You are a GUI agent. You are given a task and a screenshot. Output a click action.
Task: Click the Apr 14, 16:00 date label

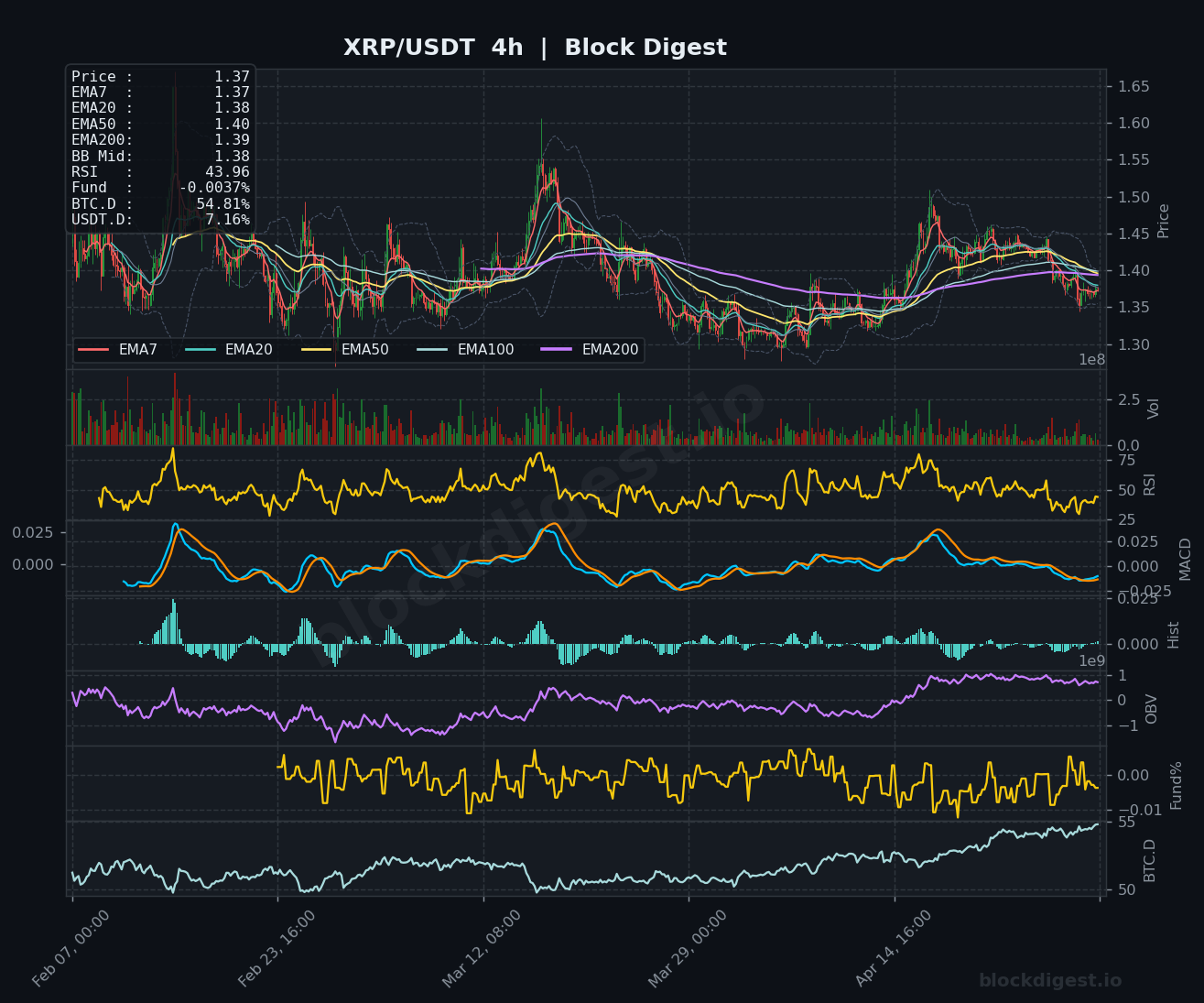coord(894,948)
